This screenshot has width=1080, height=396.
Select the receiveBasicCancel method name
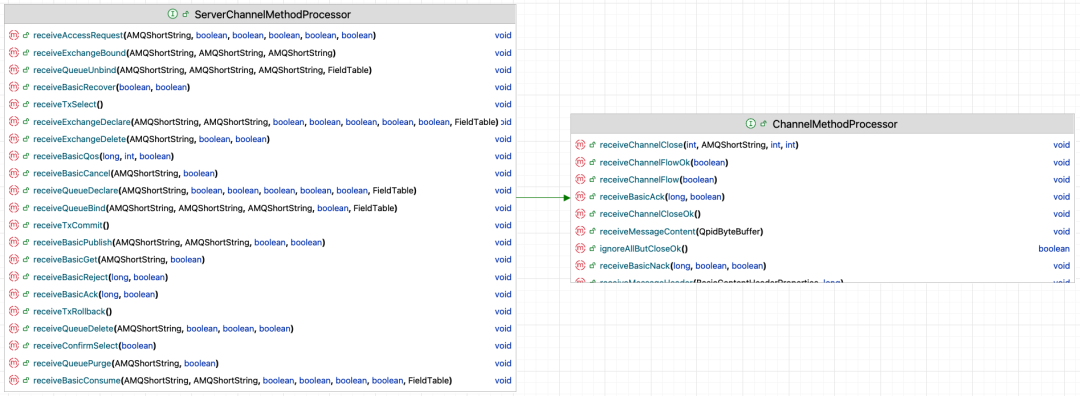72,173
